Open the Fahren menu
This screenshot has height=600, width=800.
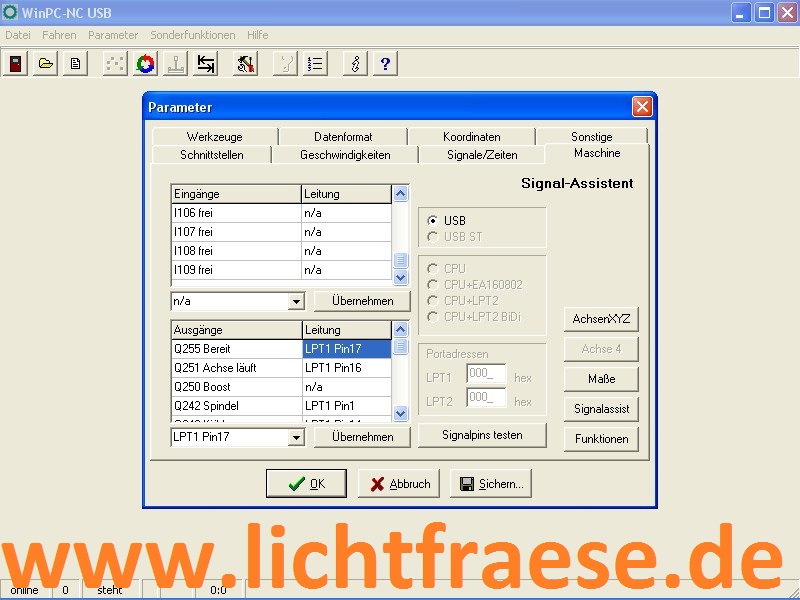coord(59,35)
